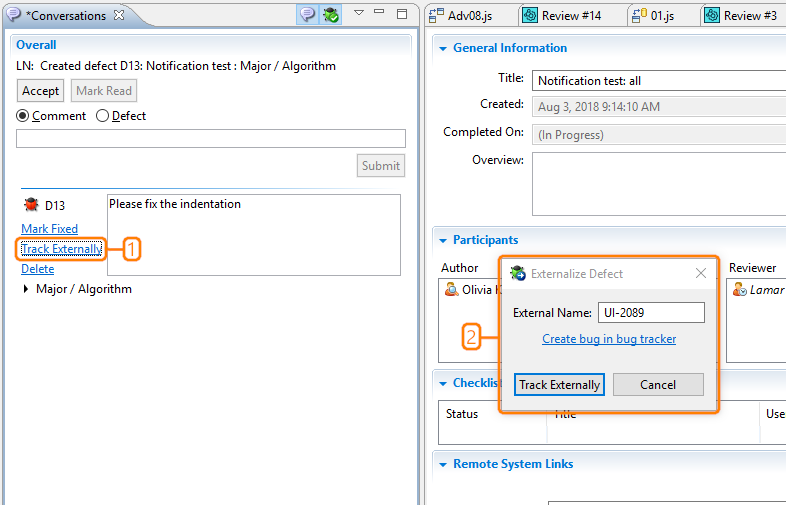
Task: Click the 'Please fix the indentation' text box
Action: [x=254, y=235]
